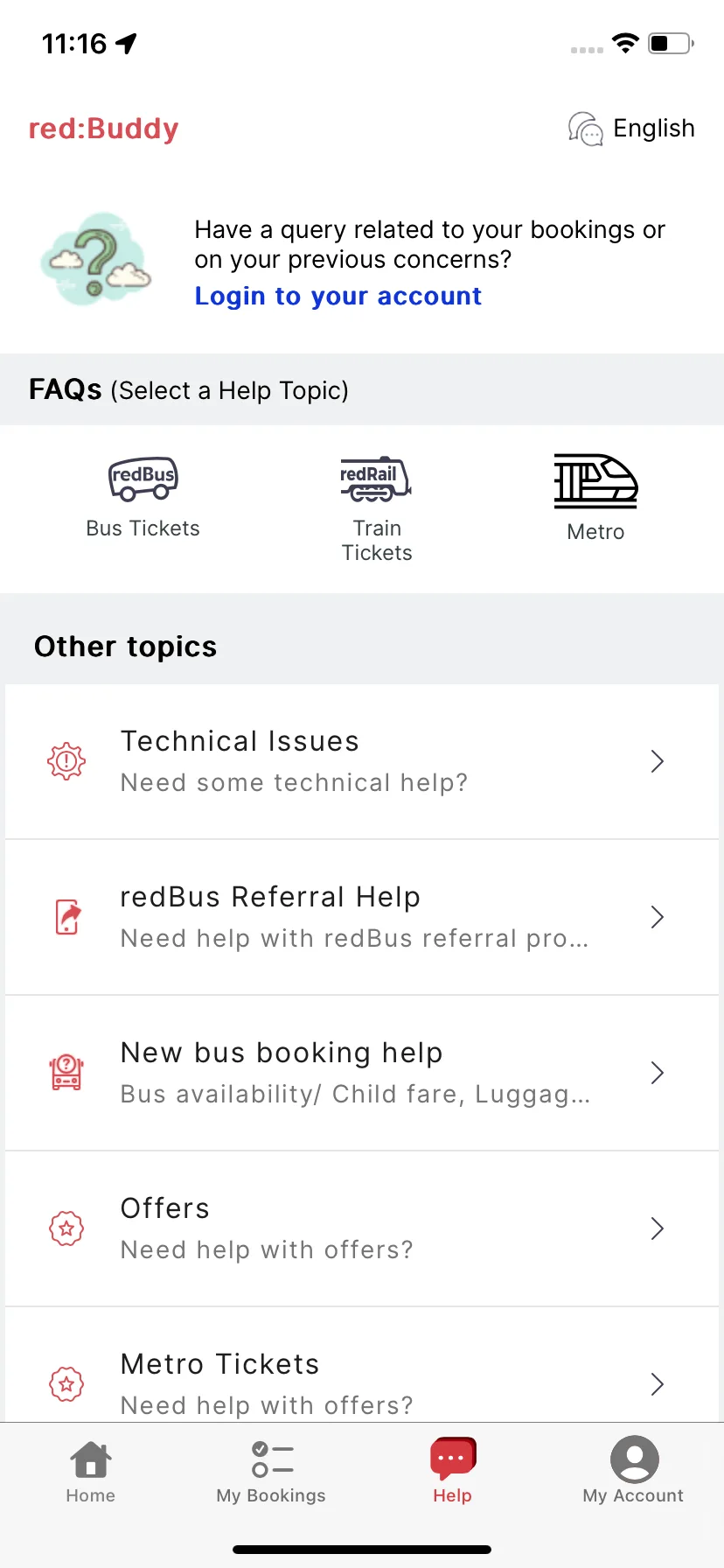This screenshot has height=1568, width=724.
Task: Tap the Offers star badge icon
Action: 66,1228
